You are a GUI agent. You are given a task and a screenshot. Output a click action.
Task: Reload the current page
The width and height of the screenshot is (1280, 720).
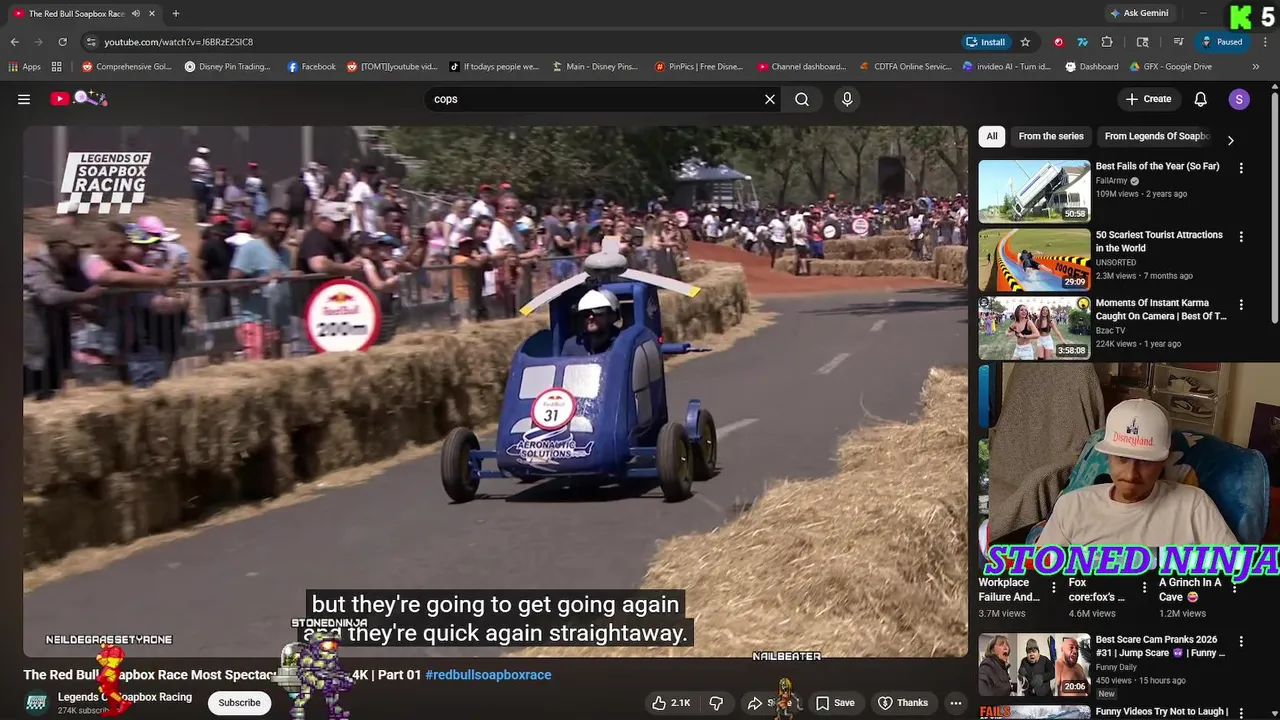tap(62, 42)
